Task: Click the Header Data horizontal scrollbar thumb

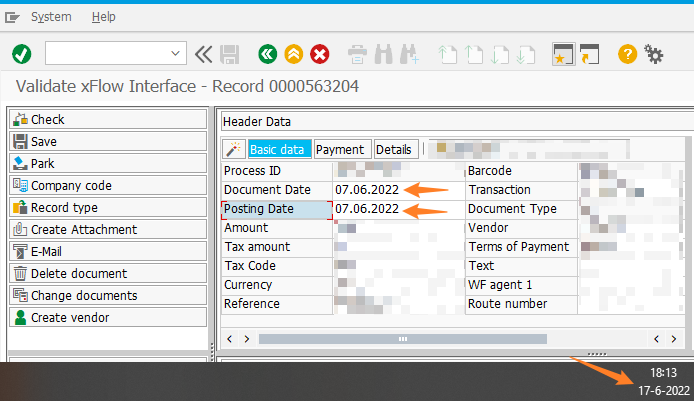Action: pos(402,338)
